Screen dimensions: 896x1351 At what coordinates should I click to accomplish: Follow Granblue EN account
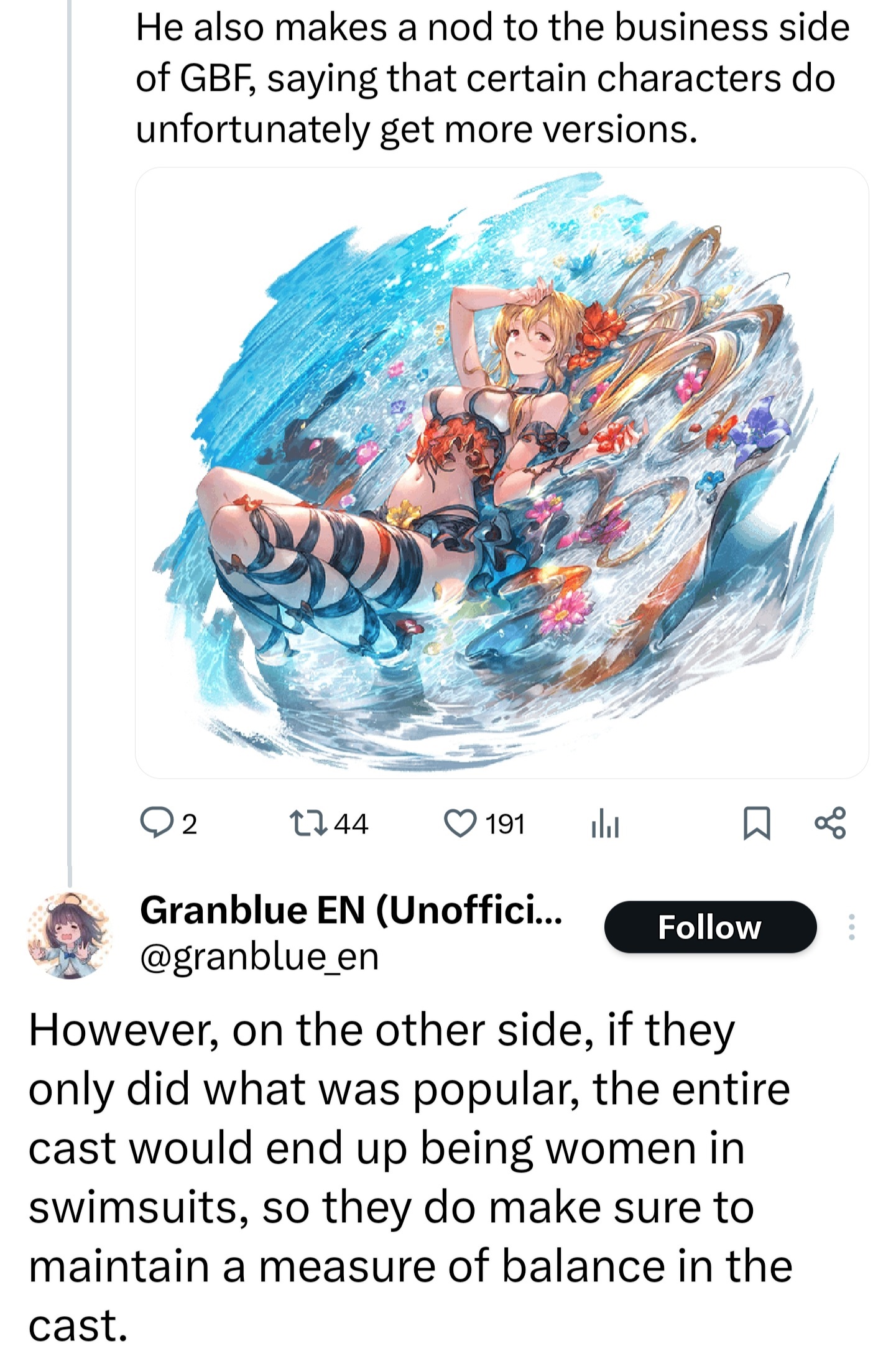(710, 927)
